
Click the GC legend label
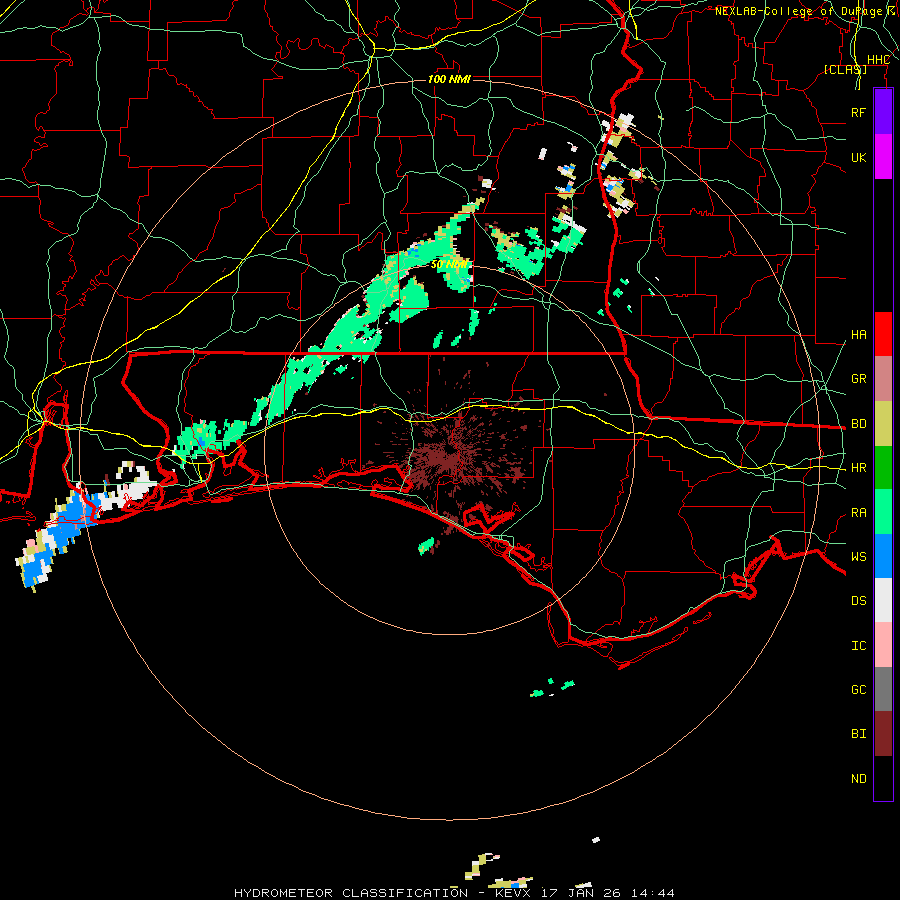858,690
